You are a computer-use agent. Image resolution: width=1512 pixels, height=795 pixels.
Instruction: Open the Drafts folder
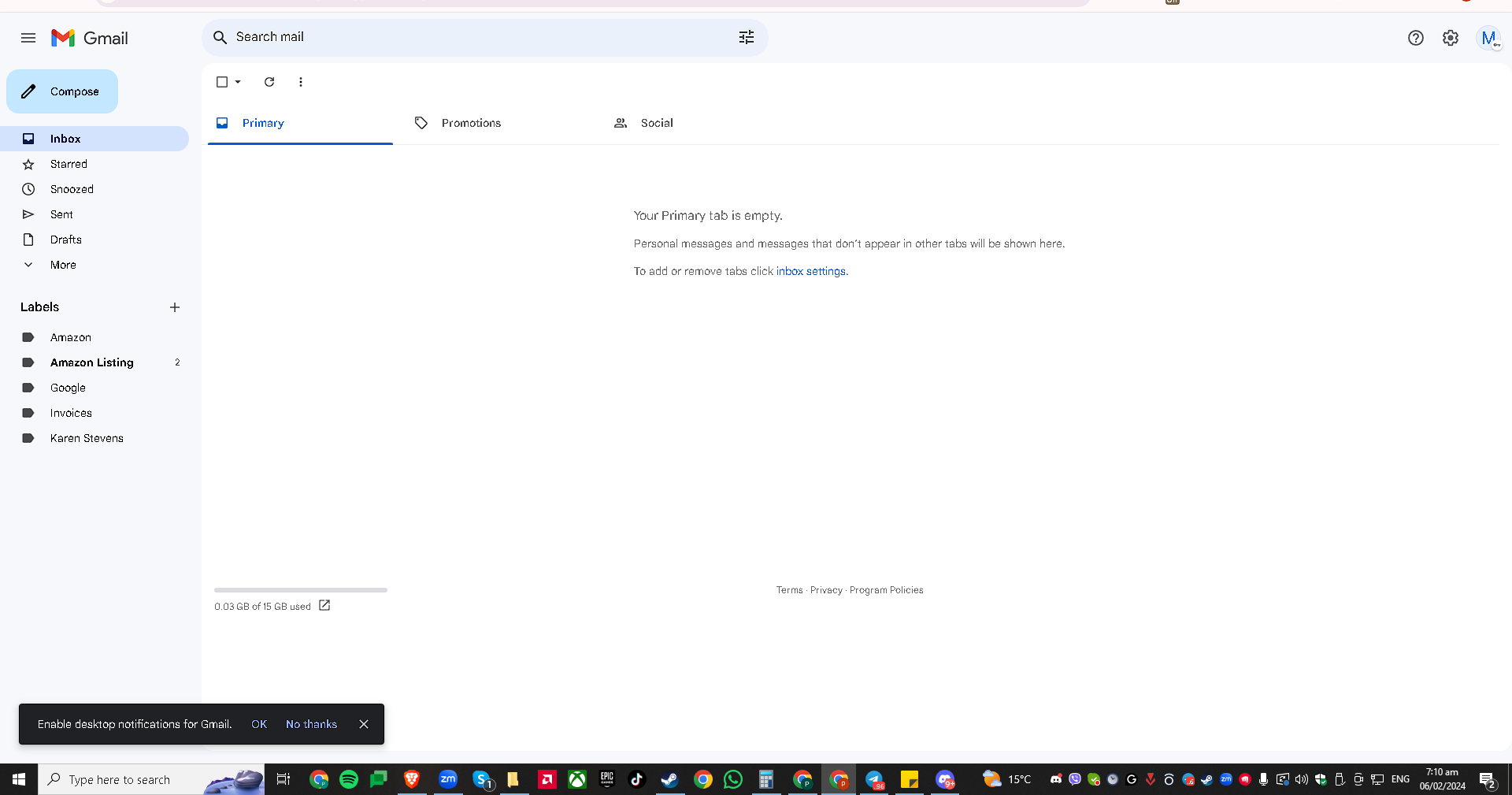pos(94,240)
